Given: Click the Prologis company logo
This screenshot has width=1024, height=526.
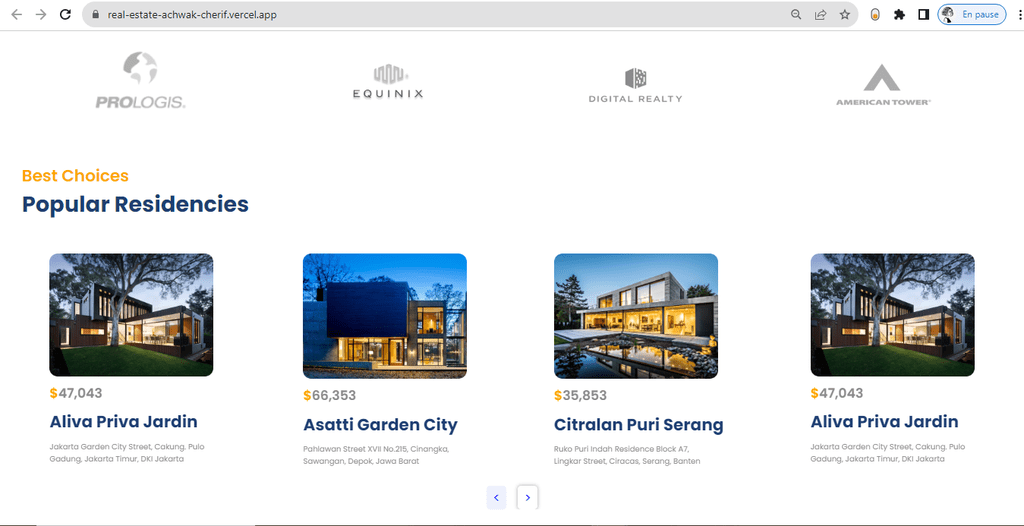Looking at the screenshot, I should pos(140,80).
